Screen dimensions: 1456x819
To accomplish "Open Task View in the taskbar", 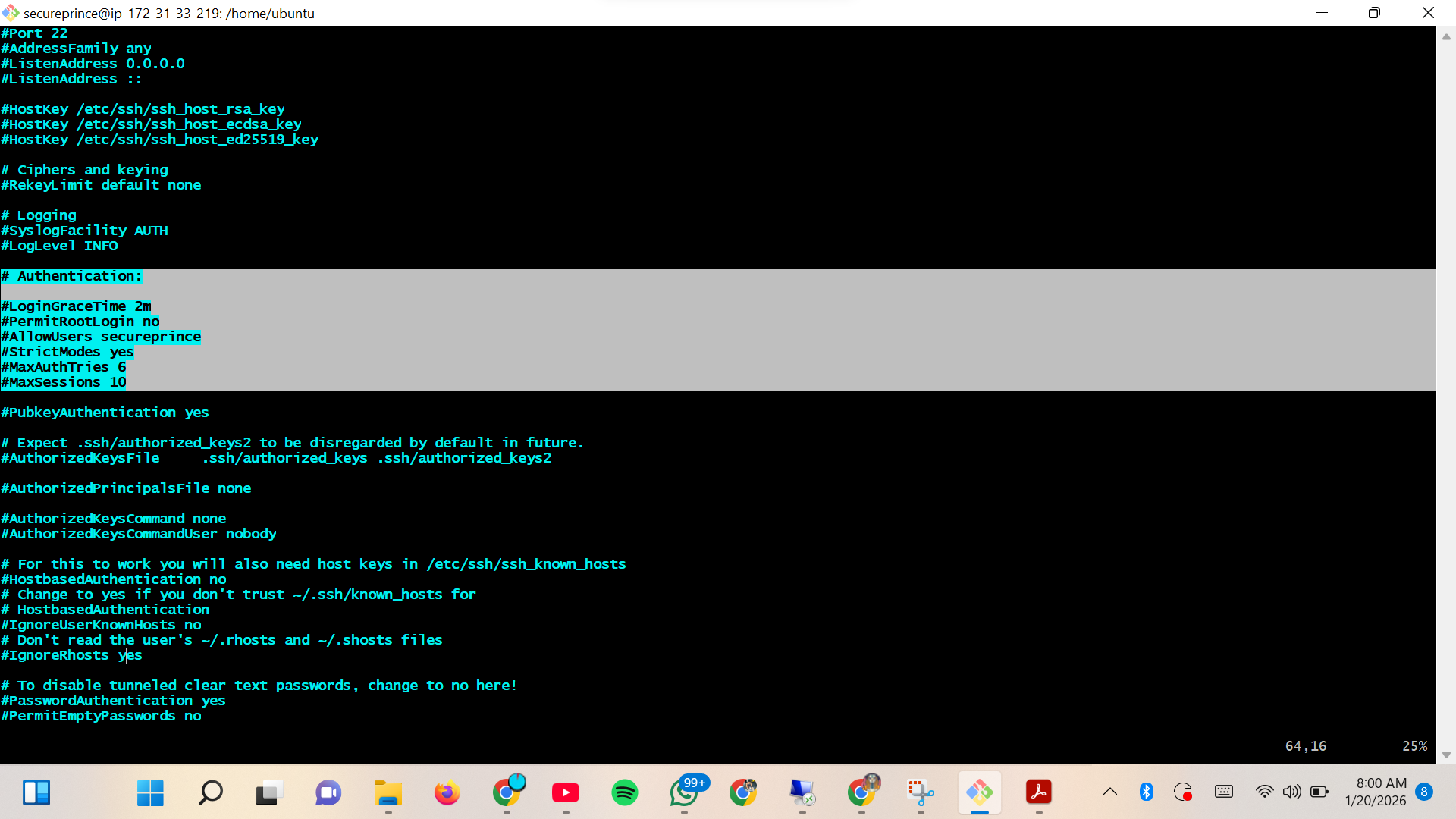I will [268, 792].
